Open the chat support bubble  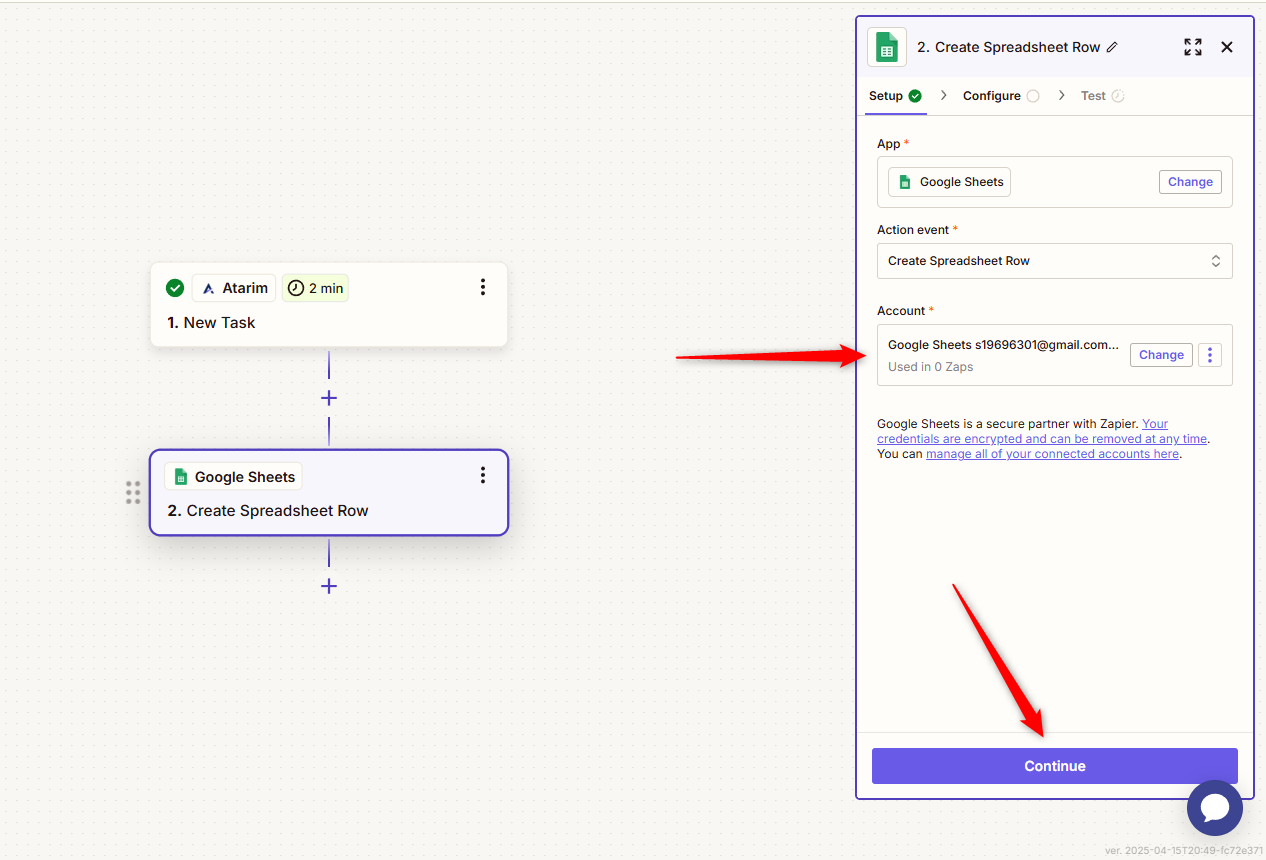pos(1214,808)
